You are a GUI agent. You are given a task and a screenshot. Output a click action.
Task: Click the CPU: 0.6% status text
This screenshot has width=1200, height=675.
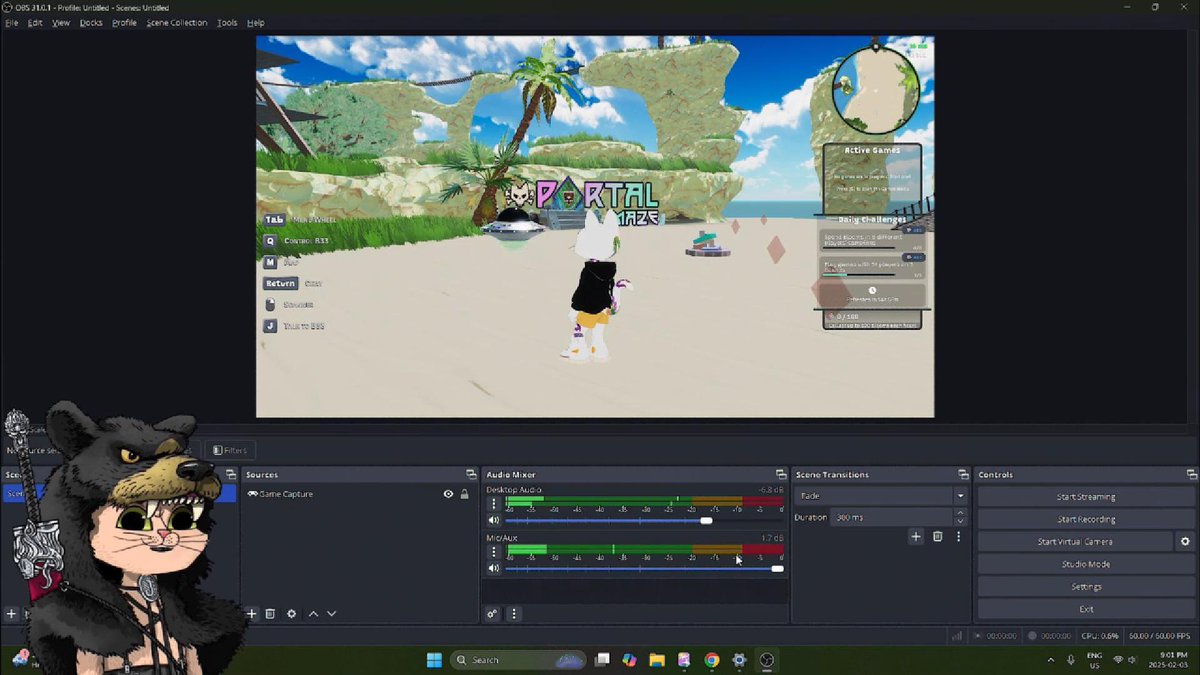coord(1100,635)
